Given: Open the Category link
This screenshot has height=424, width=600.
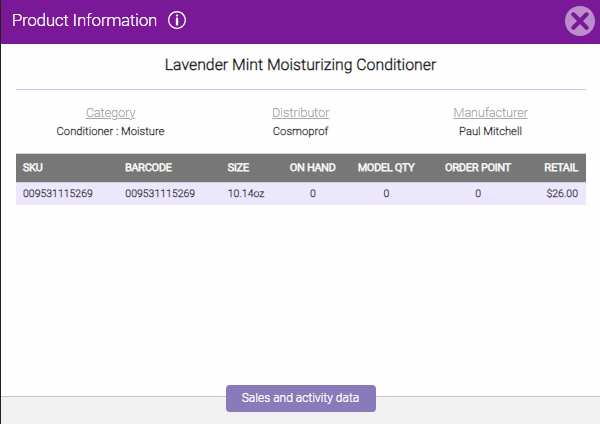Looking at the screenshot, I should [110, 113].
